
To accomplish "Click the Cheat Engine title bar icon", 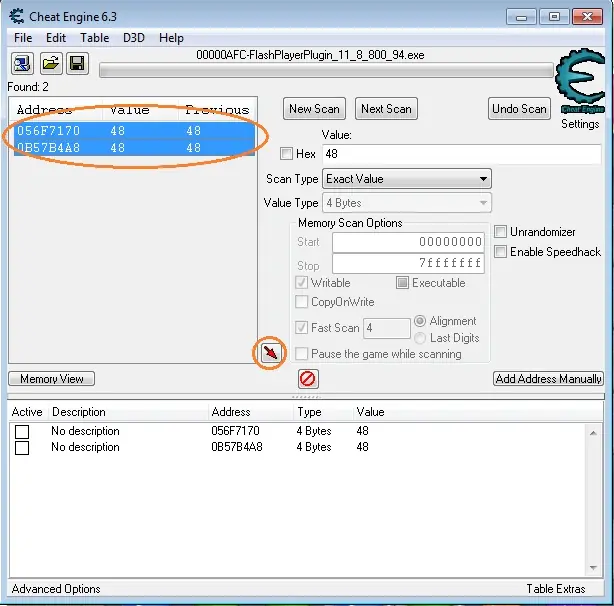I will coord(17,16).
